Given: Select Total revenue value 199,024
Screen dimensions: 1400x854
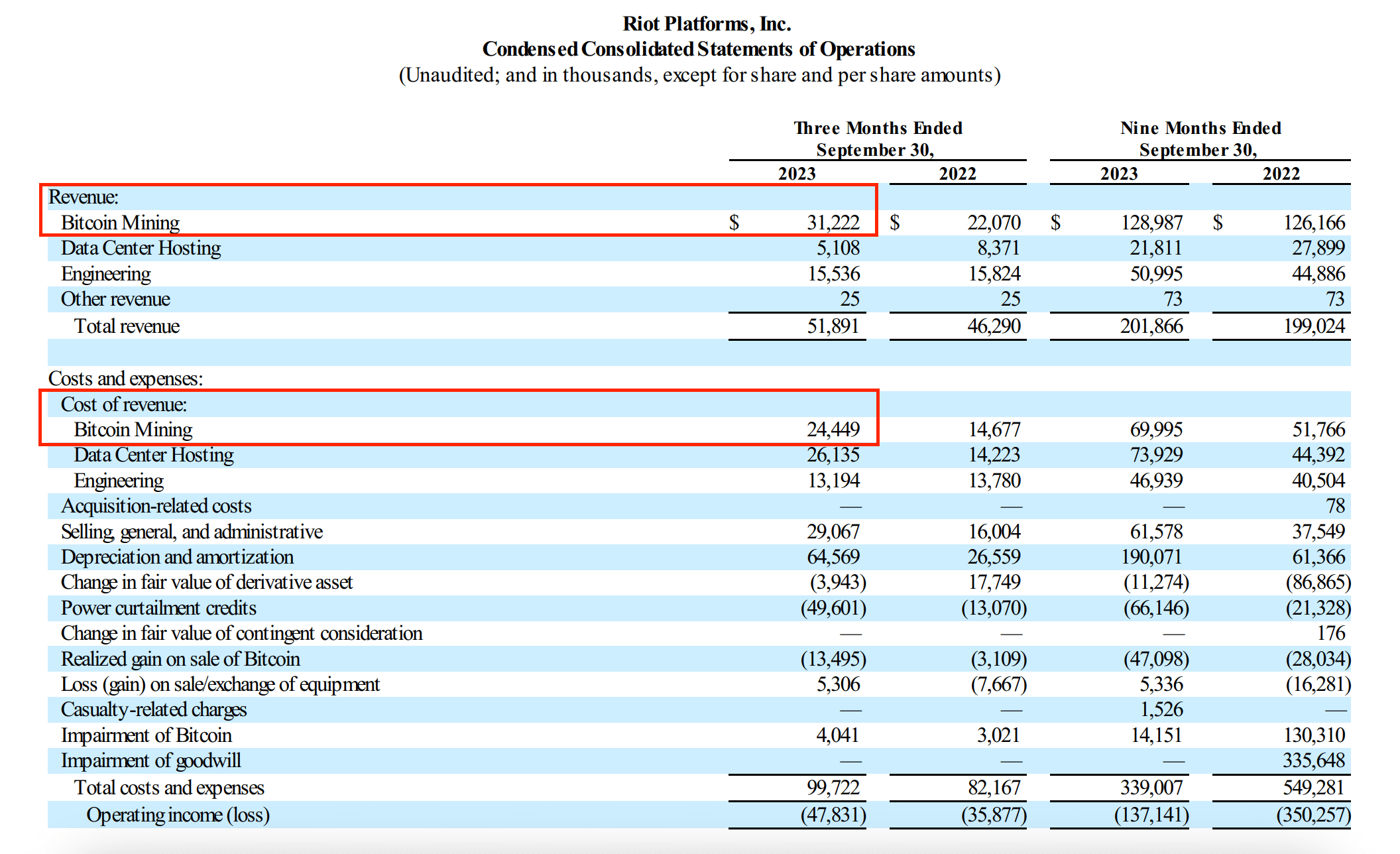Looking at the screenshot, I should click(1314, 326).
